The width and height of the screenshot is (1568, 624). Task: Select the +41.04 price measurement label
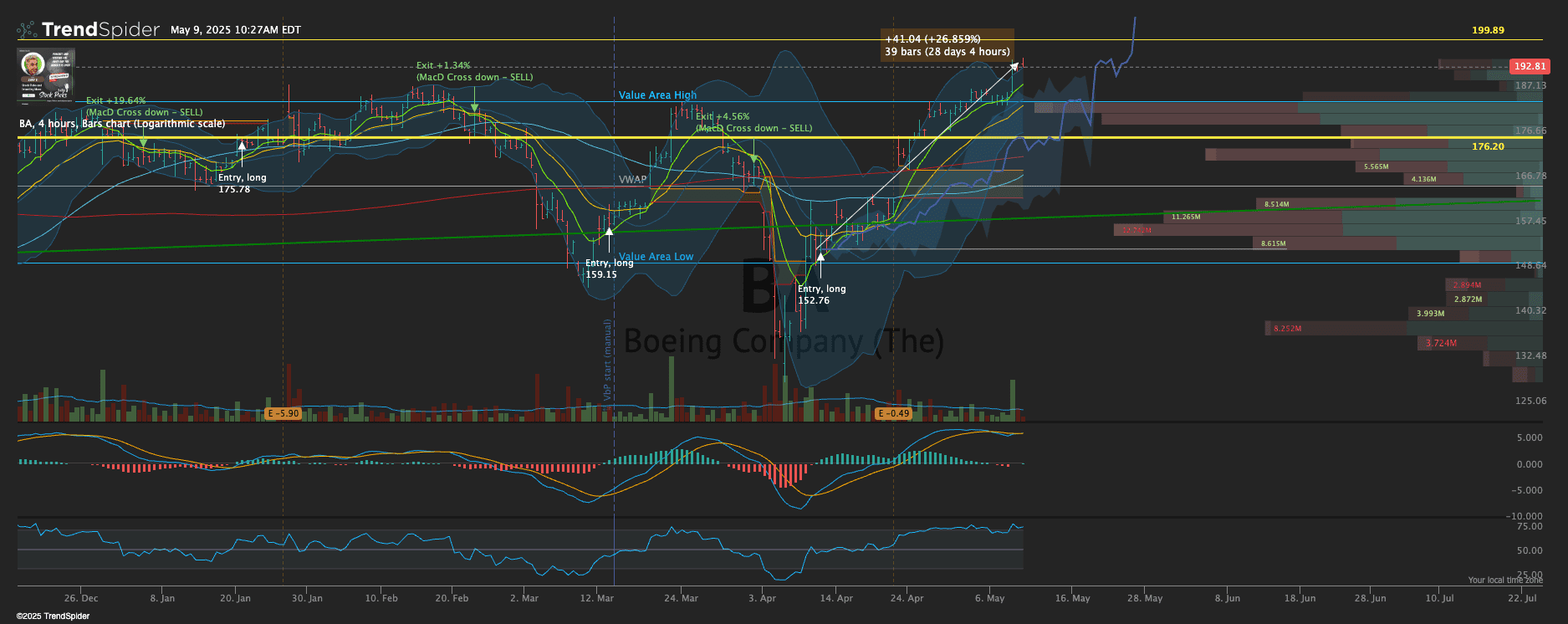click(x=947, y=45)
